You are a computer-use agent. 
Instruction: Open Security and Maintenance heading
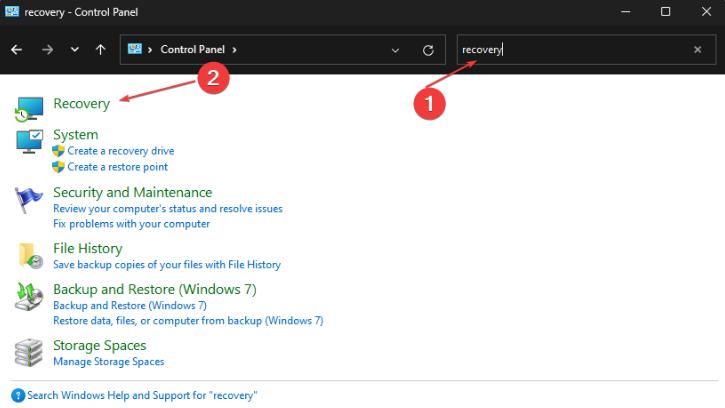[132, 192]
